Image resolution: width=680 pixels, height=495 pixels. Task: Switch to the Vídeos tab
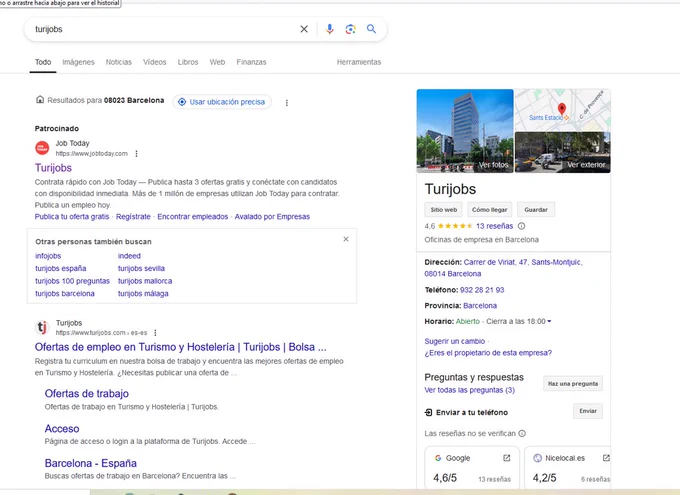(x=155, y=62)
